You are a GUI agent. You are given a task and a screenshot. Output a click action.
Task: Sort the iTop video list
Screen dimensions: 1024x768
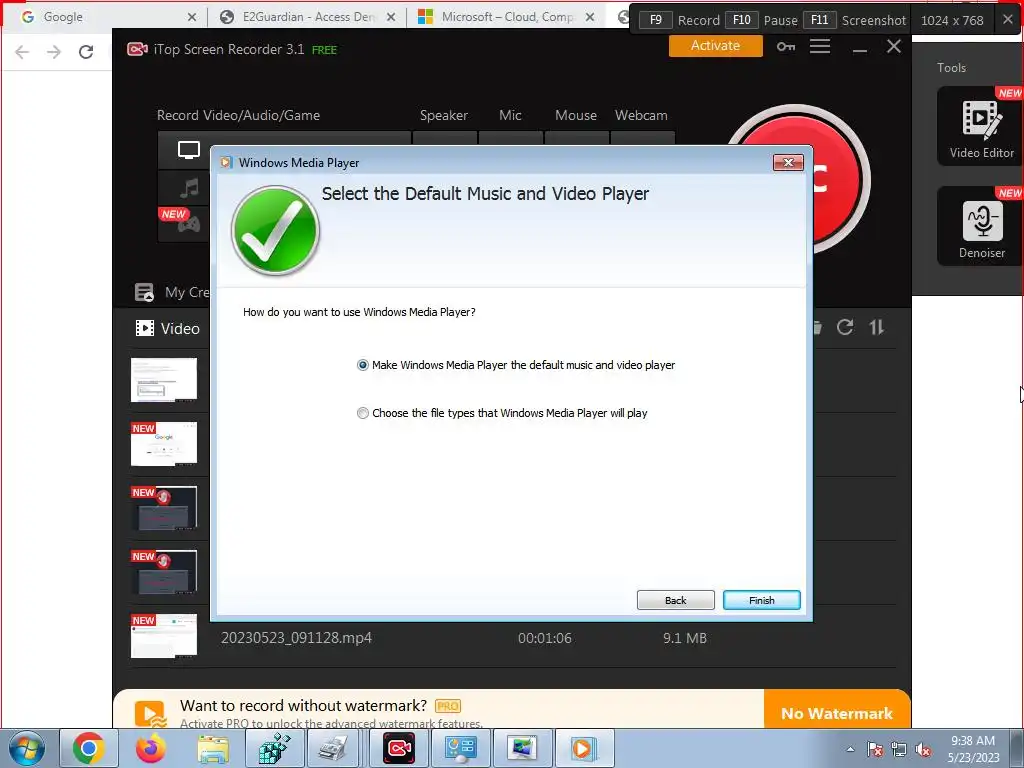point(876,327)
